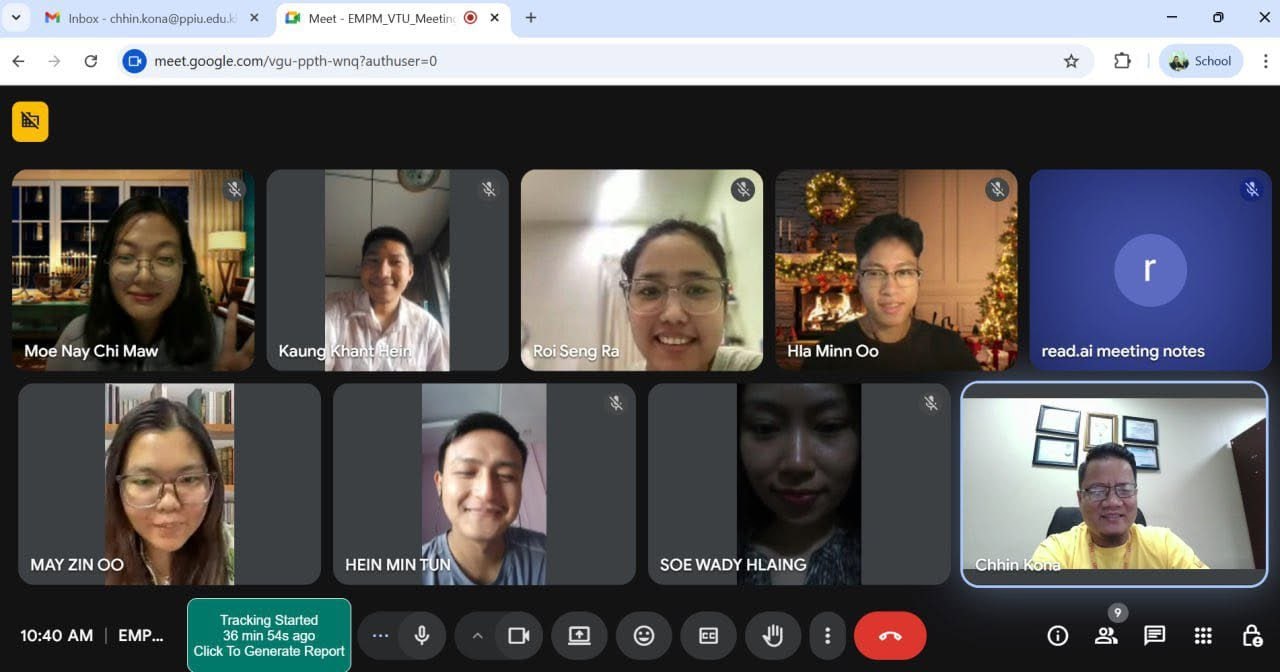Turn on closed captions
Screen dimensions: 1280x672
[x=708, y=636]
